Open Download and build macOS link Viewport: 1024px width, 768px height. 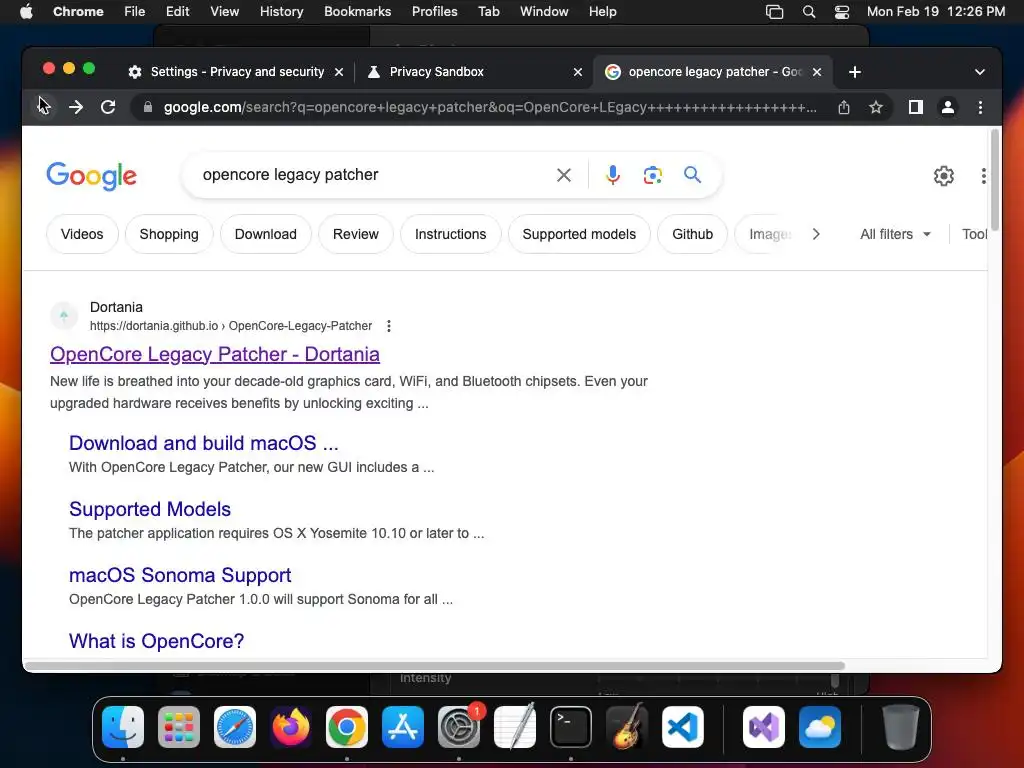click(x=204, y=443)
